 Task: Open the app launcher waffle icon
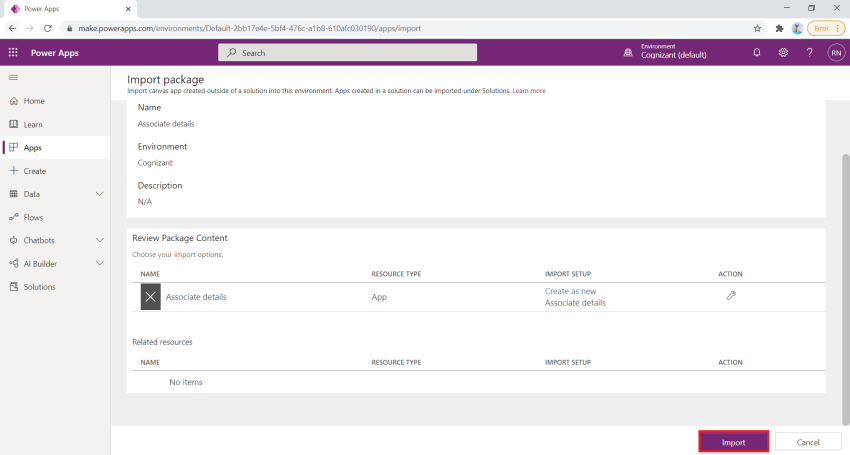click(13, 53)
